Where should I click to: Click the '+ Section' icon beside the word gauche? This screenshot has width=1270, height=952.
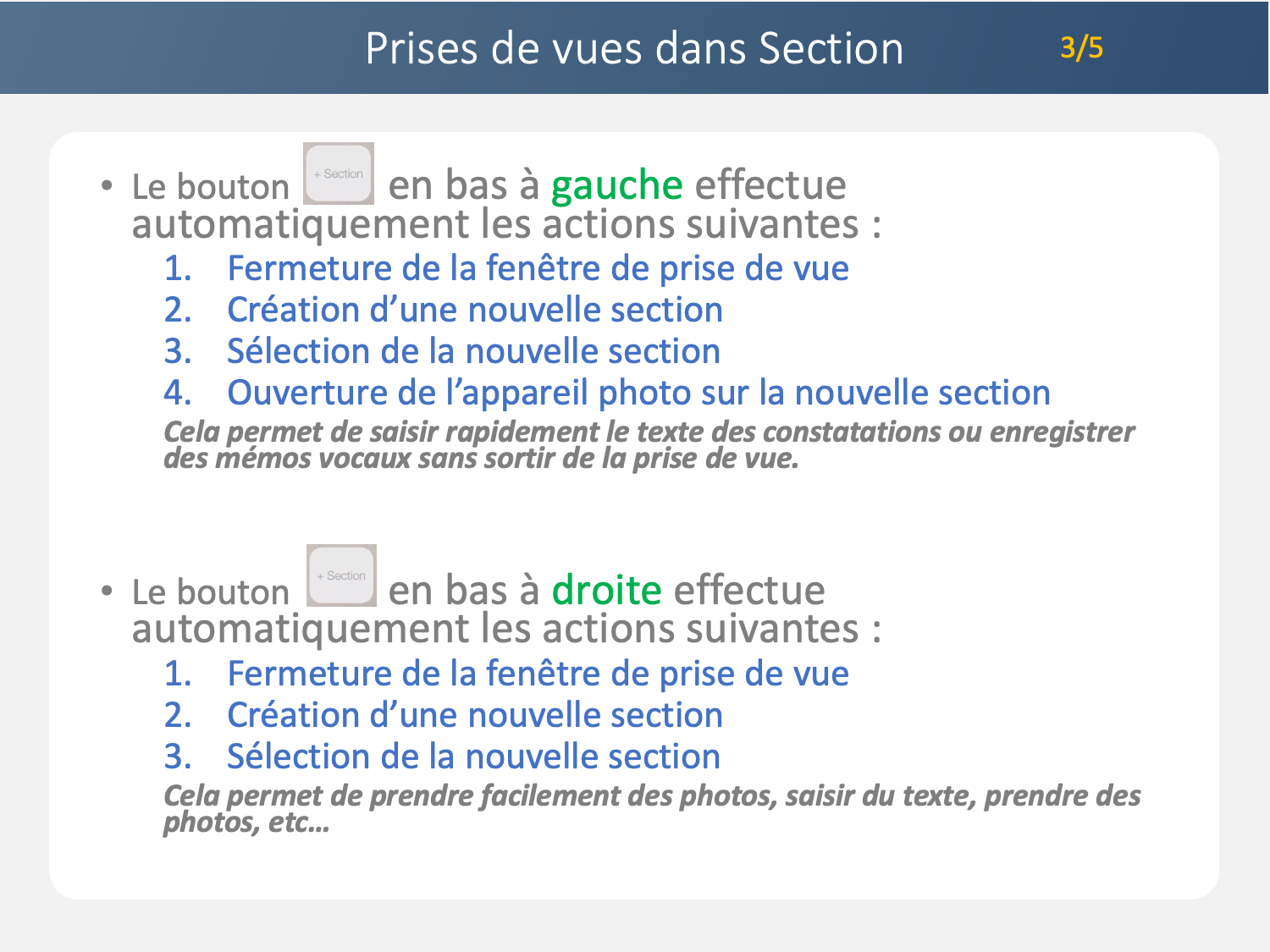click(339, 173)
